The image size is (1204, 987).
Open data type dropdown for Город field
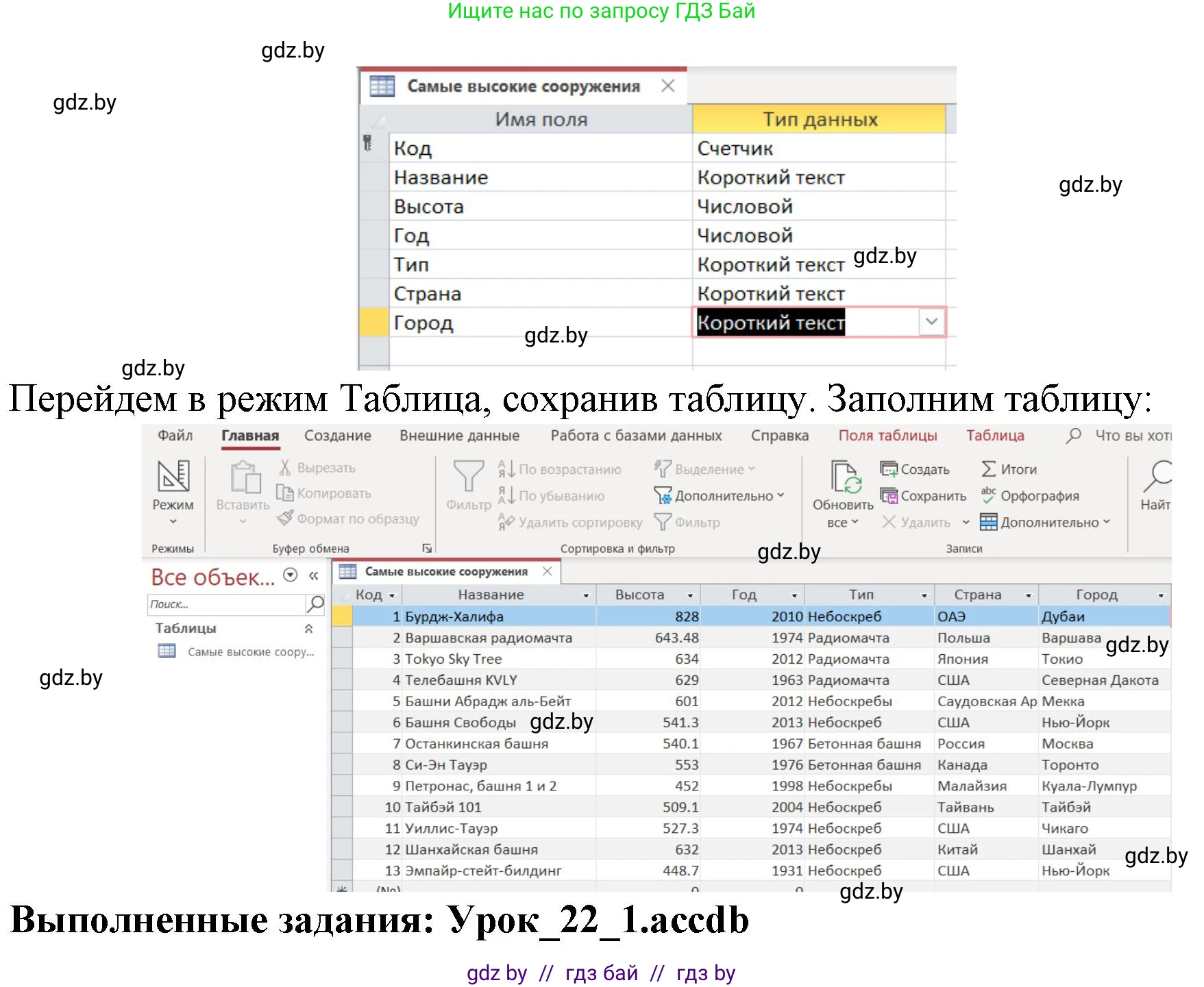pos(932,322)
